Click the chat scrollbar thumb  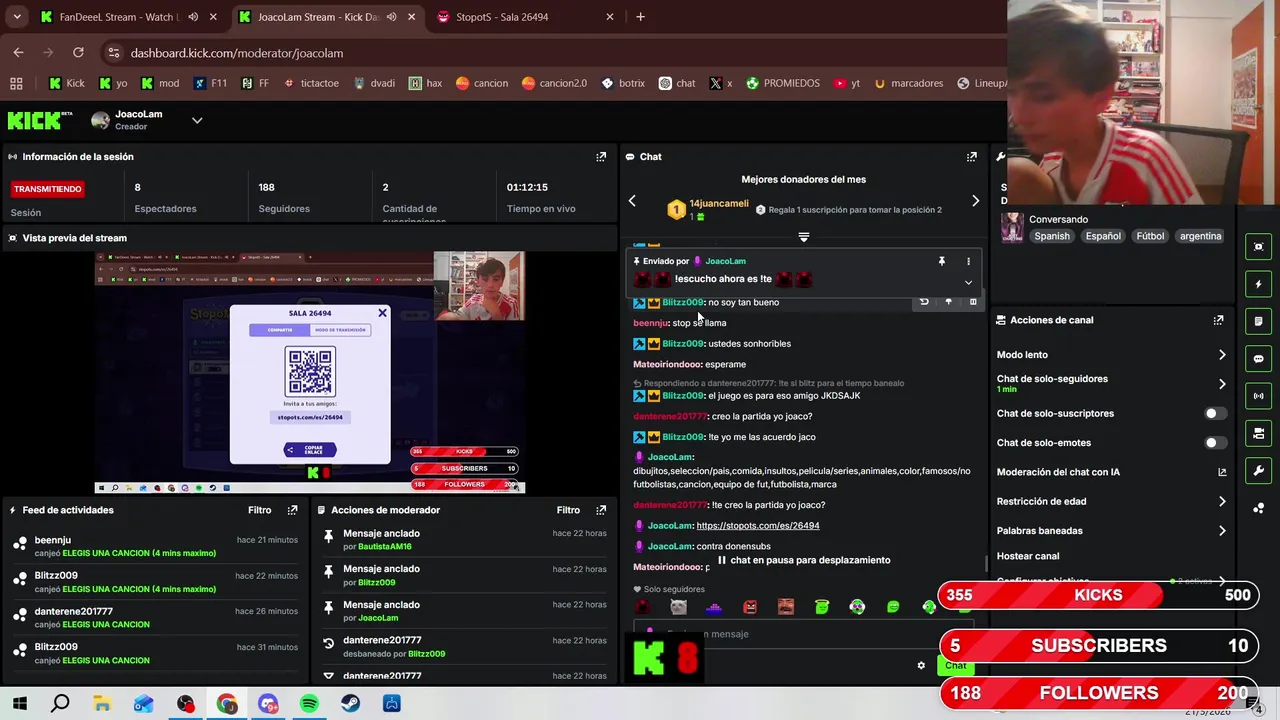(986, 564)
